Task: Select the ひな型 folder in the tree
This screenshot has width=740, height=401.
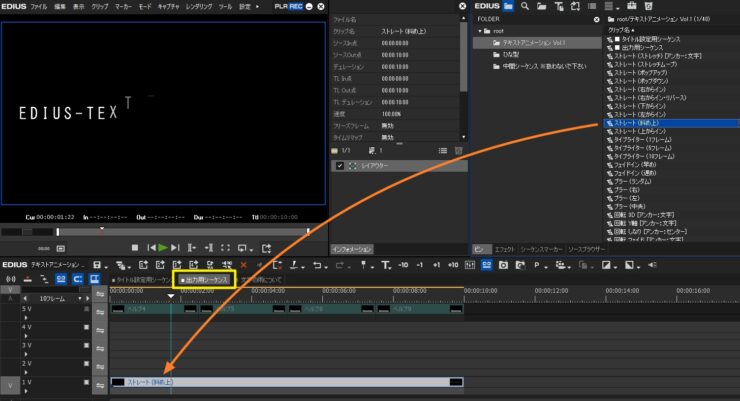Action: pyautogui.click(x=511, y=53)
